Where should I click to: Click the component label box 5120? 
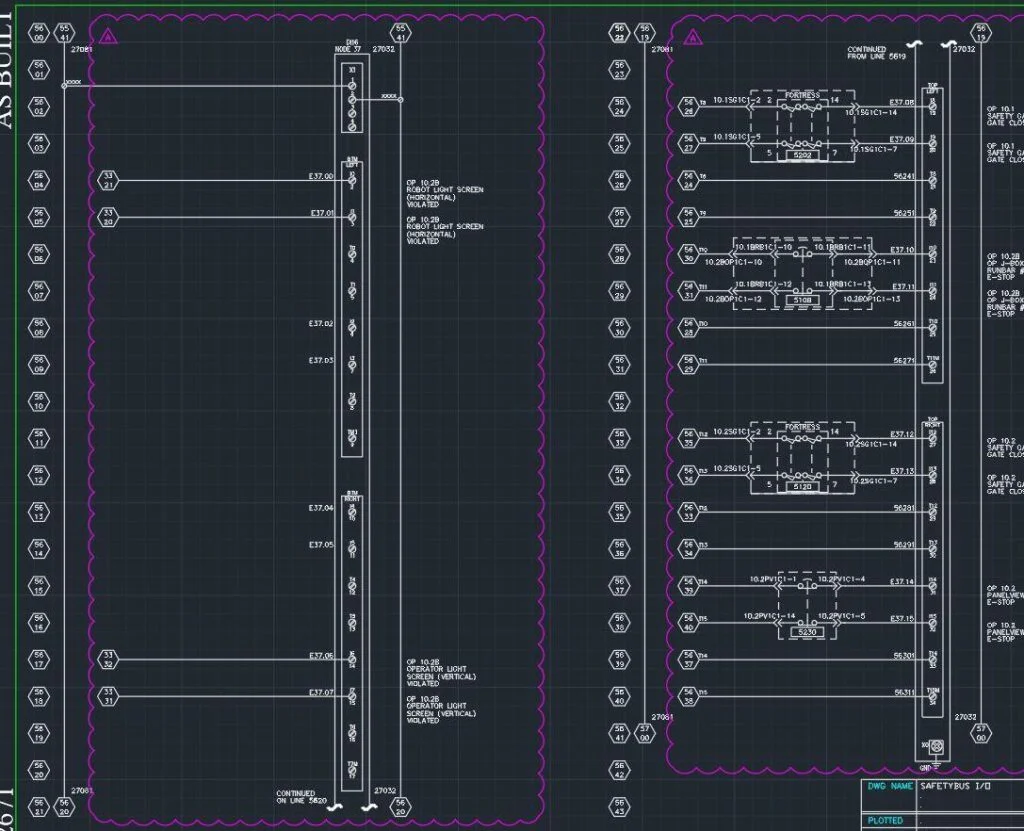click(802, 487)
